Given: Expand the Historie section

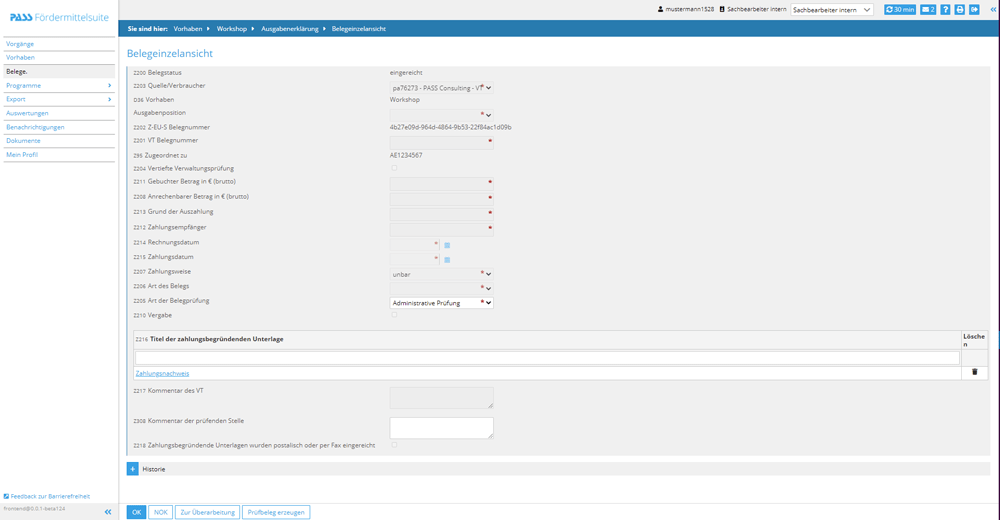Looking at the screenshot, I should (132, 469).
